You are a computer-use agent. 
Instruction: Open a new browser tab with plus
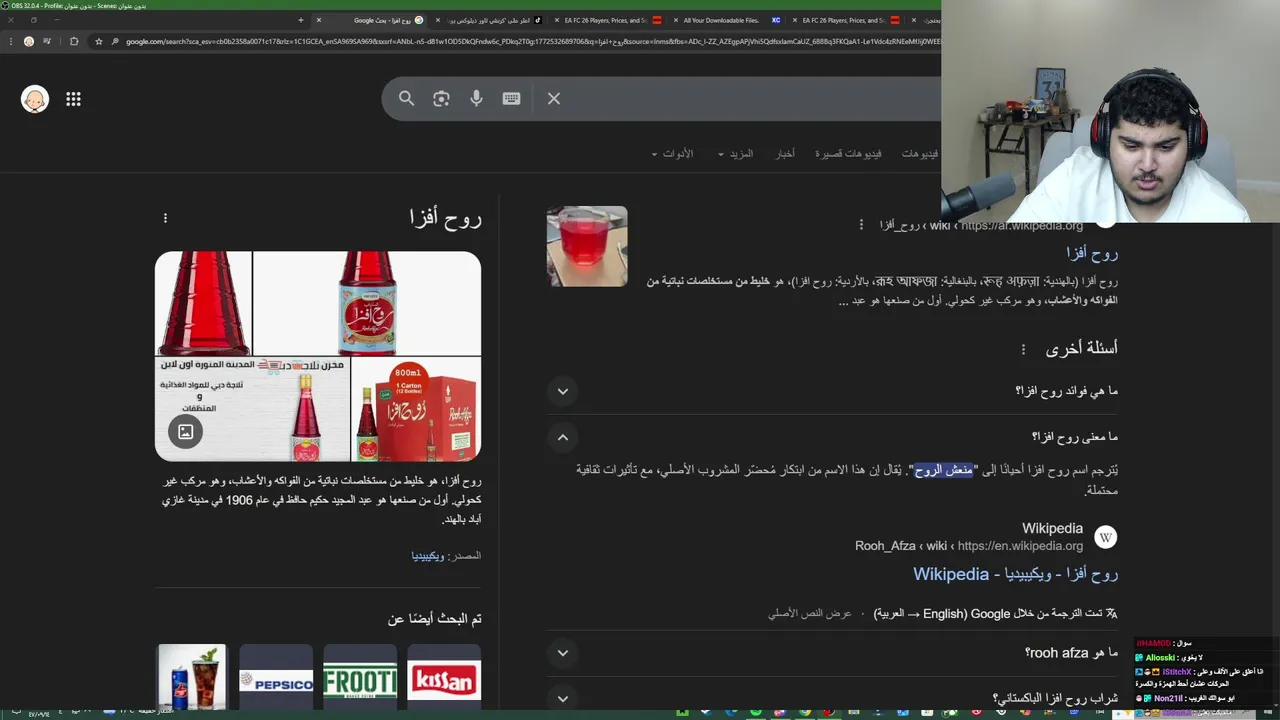click(301, 20)
